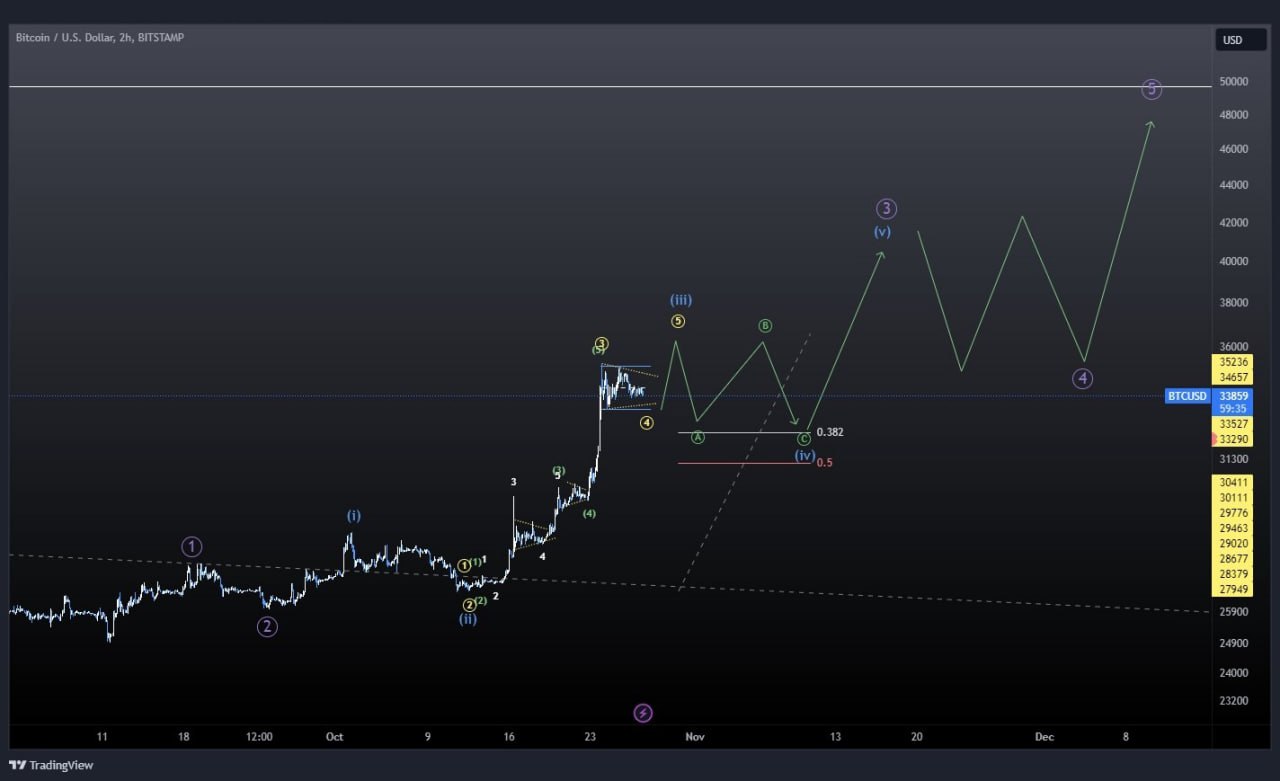Select purple circled wave 3 label

[886, 209]
